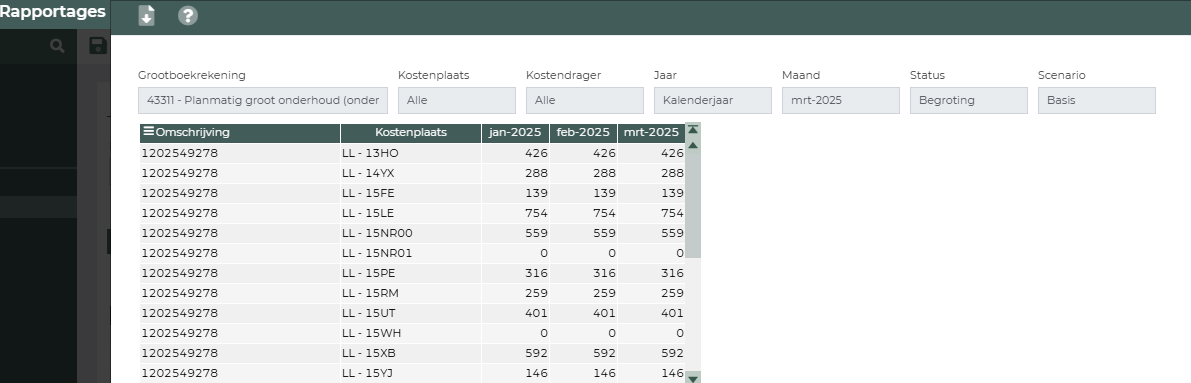Select the LL - 15NR00 row
Viewport: 1191px width, 383px height.
tap(412, 233)
